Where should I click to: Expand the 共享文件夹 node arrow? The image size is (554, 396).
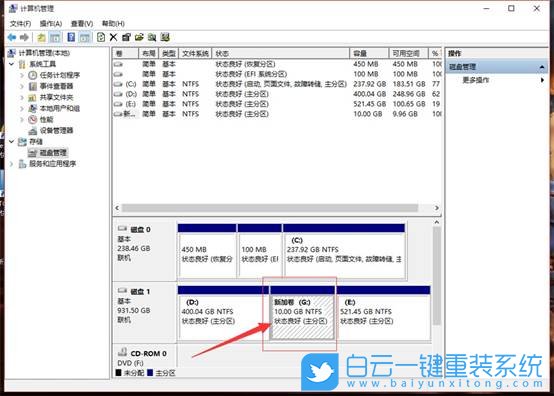point(22,97)
